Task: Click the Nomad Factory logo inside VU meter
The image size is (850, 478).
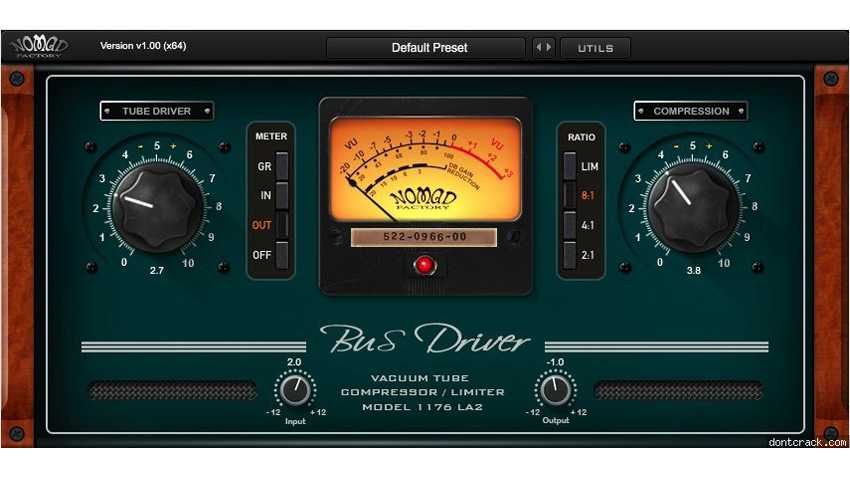Action: (423, 198)
